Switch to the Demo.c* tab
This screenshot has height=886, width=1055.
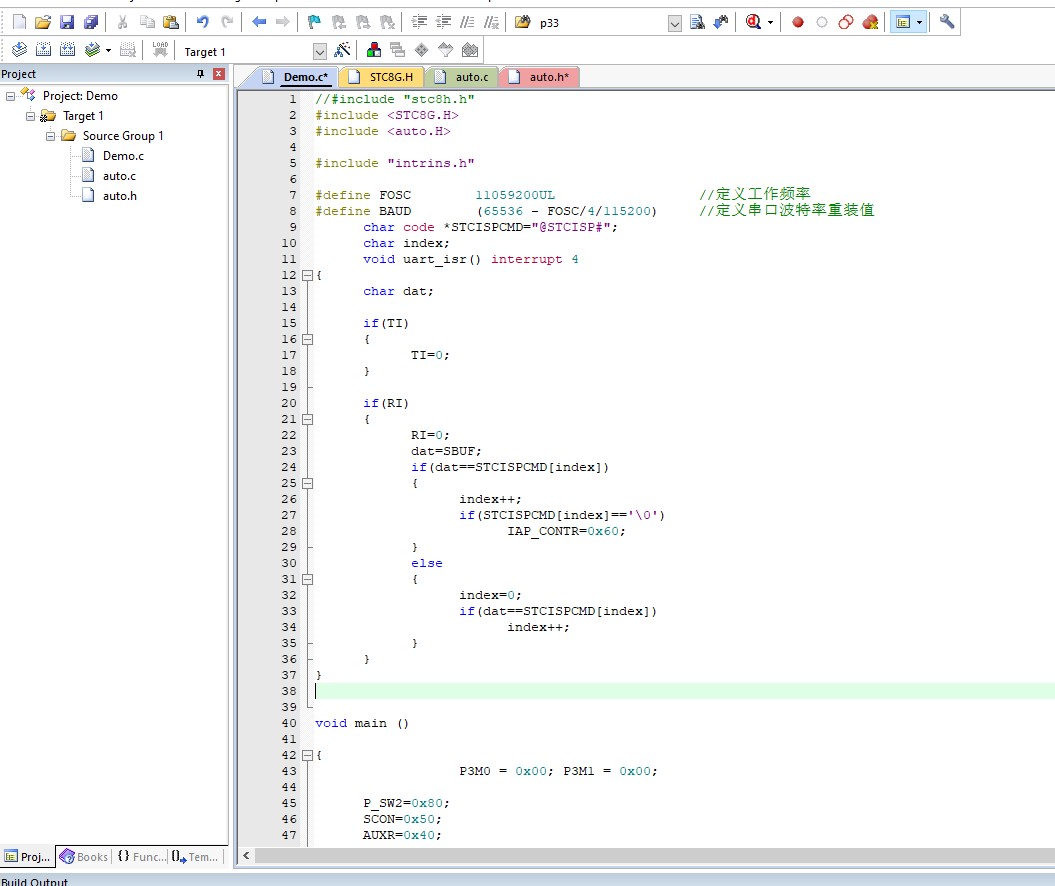[297, 77]
